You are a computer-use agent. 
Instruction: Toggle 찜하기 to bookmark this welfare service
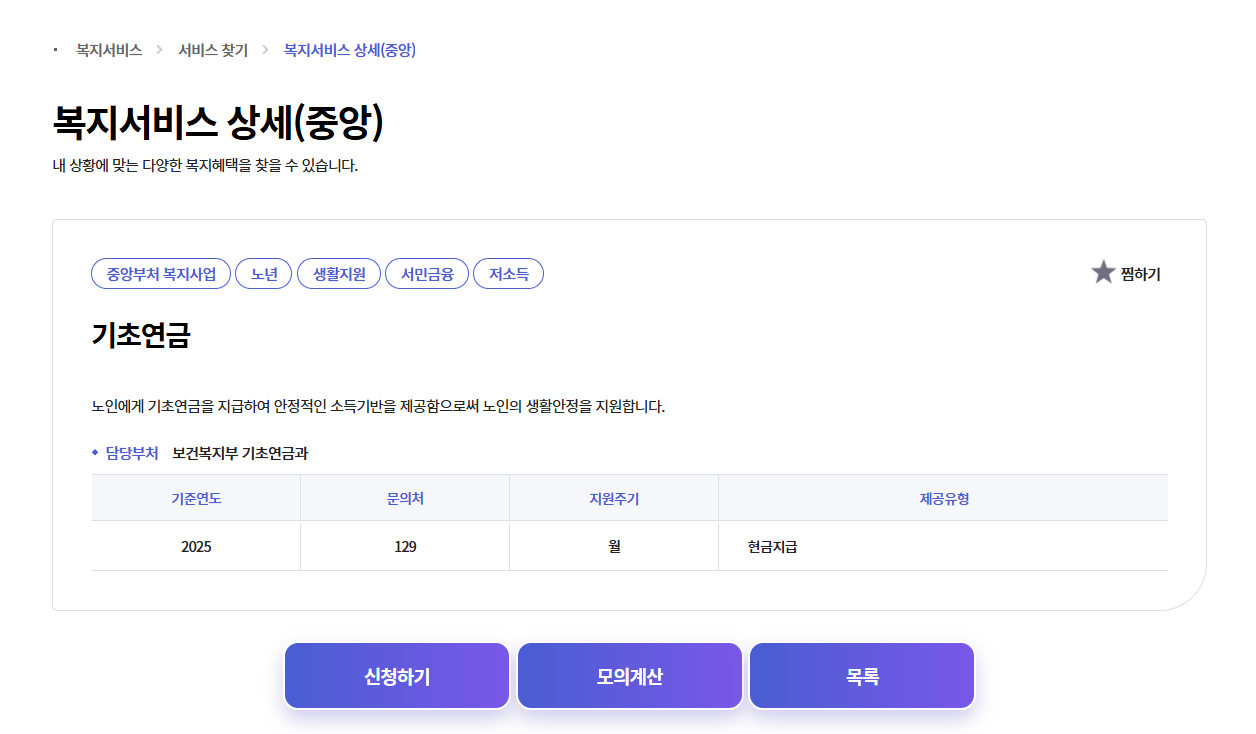tap(1141, 273)
